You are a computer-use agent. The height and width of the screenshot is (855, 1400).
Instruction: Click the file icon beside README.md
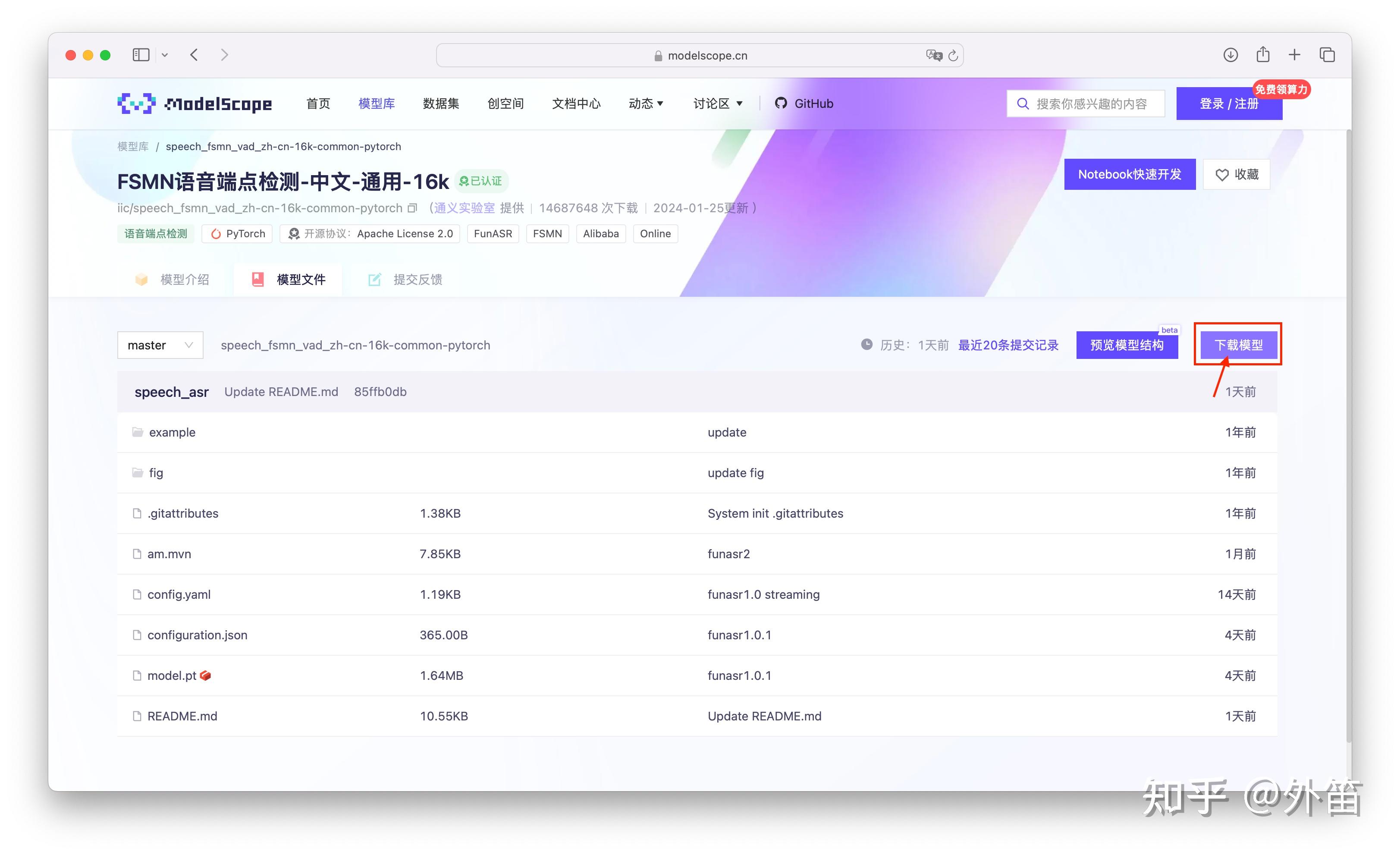coord(136,716)
